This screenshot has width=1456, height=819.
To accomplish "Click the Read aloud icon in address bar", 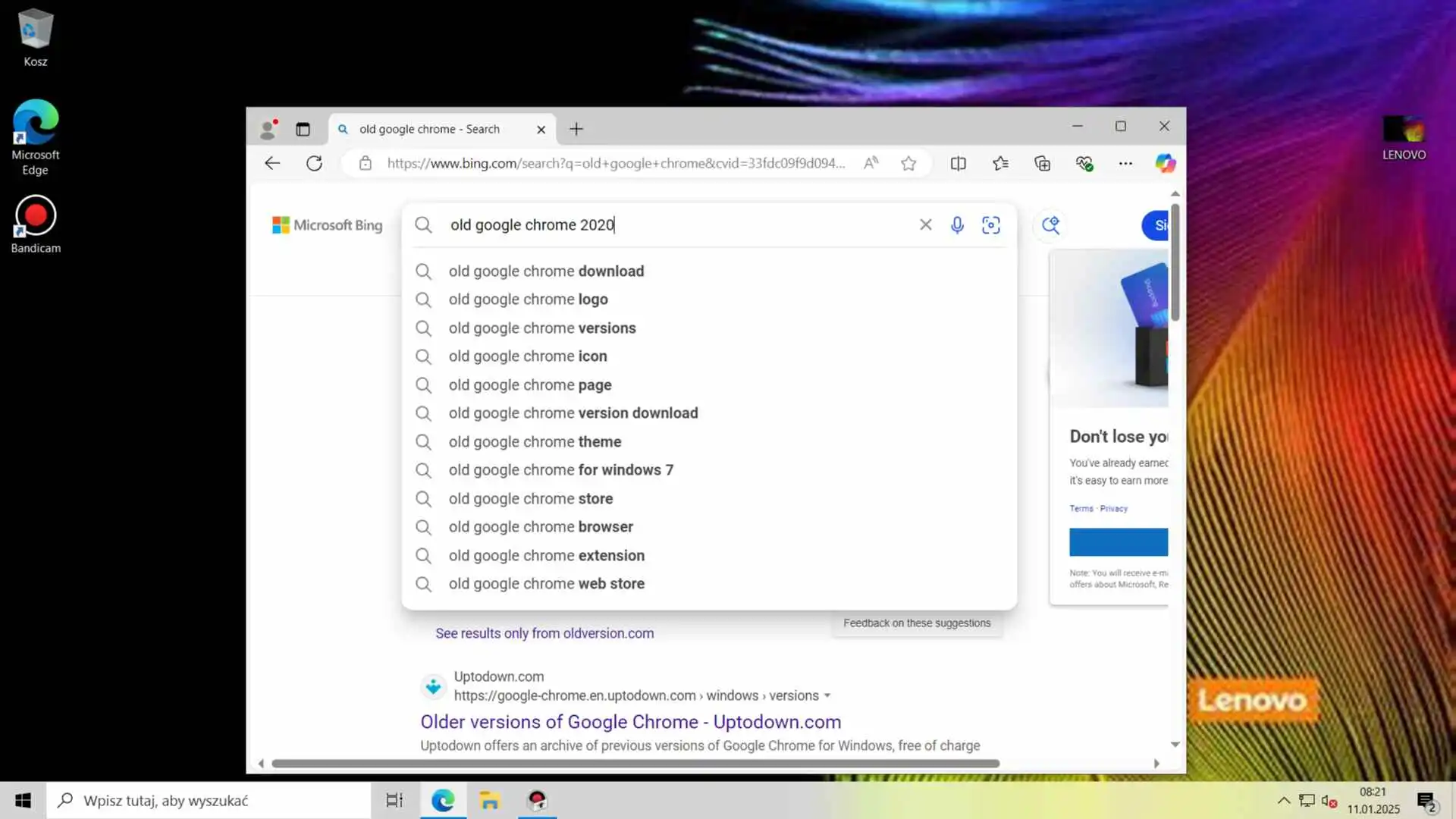I will (x=871, y=163).
